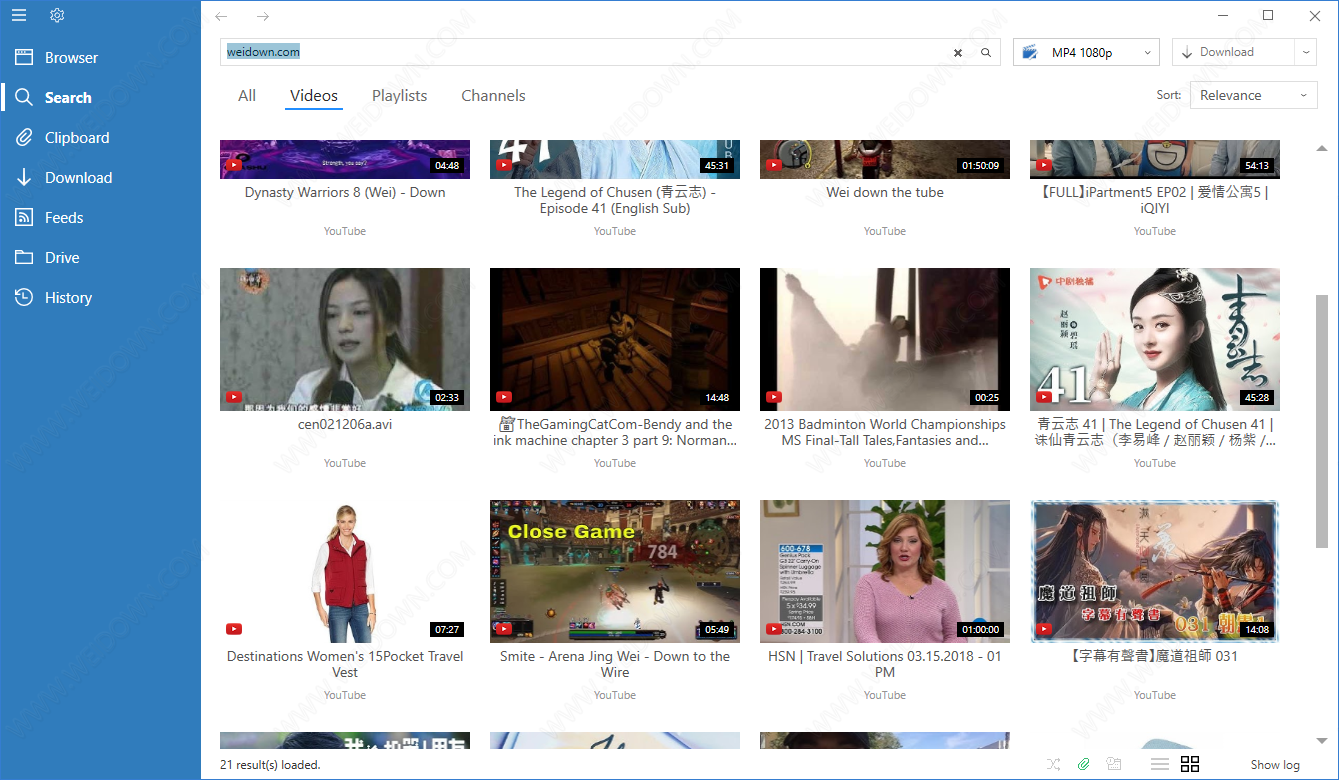Open the Legend of Chusen 41 thumbnail
Image resolution: width=1339 pixels, height=780 pixels.
click(1155, 339)
